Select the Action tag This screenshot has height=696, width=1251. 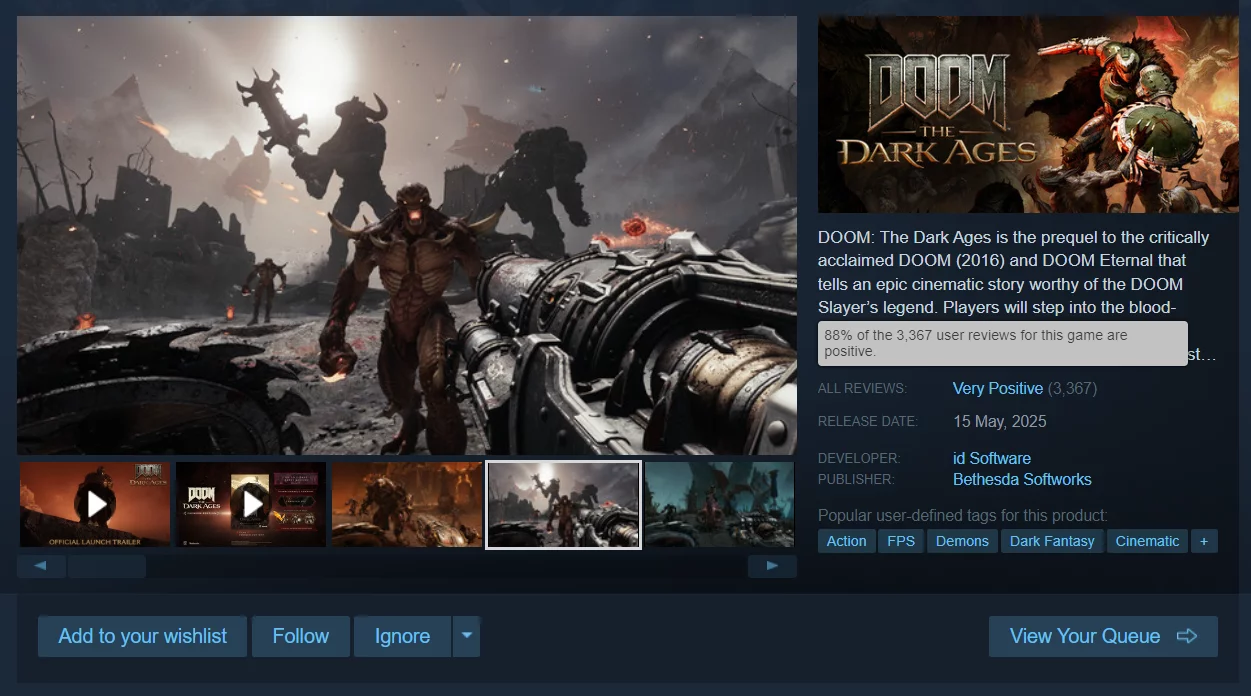click(846, 541)
